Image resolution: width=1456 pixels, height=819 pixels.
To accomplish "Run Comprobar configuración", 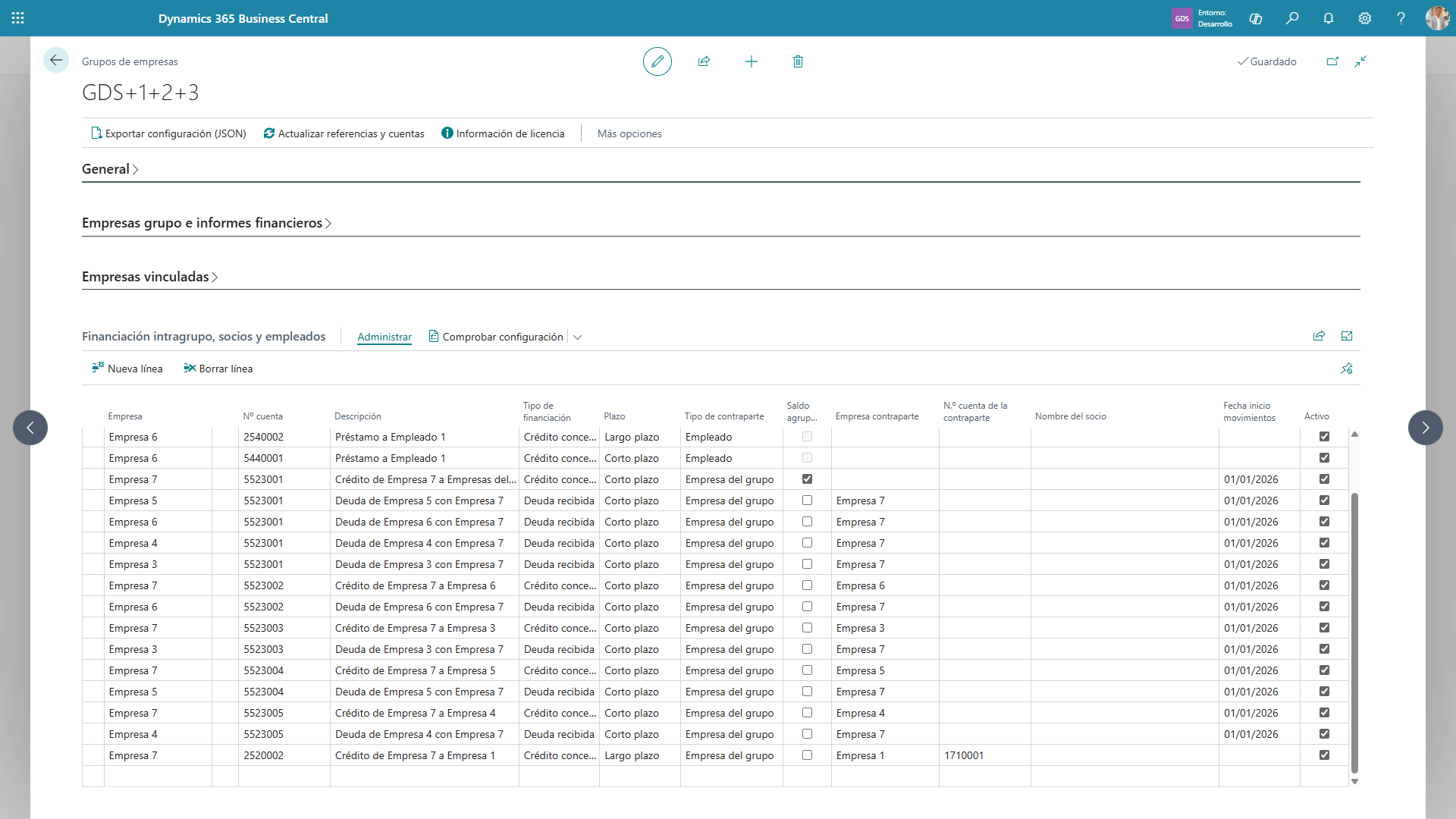I will click(x=496, y=337).
